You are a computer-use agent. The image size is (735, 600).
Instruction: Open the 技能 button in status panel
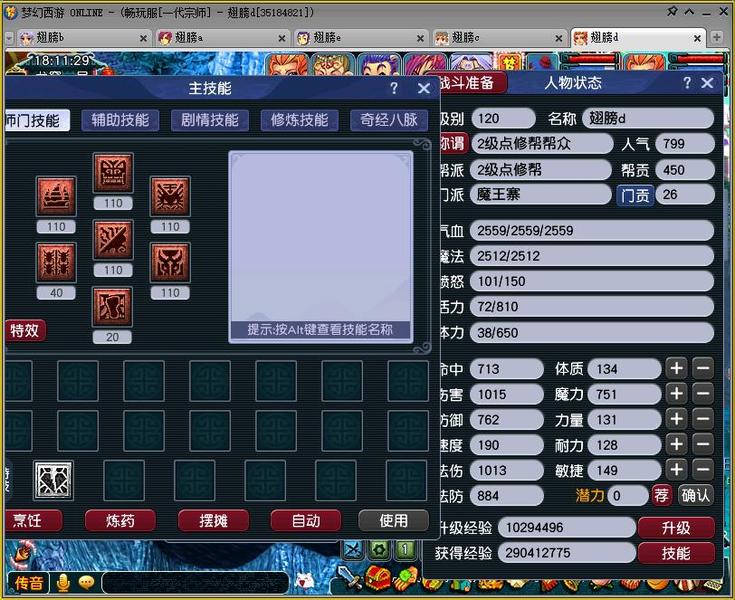coord(676,553)
